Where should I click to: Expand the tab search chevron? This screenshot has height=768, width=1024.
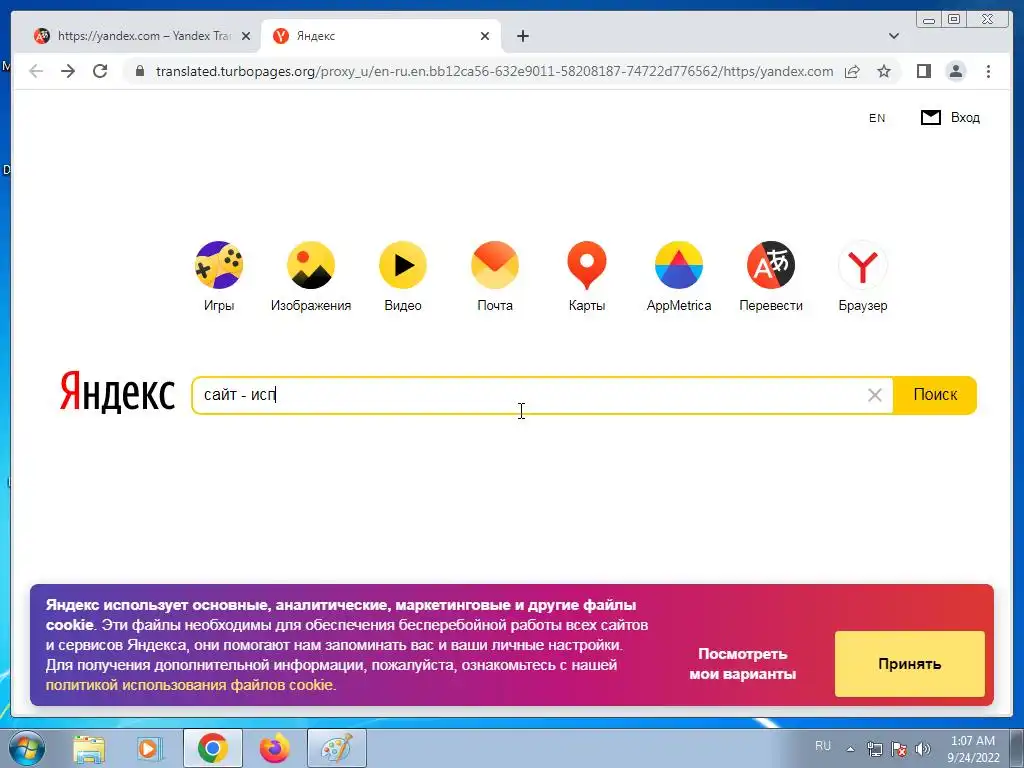[894, 36]
